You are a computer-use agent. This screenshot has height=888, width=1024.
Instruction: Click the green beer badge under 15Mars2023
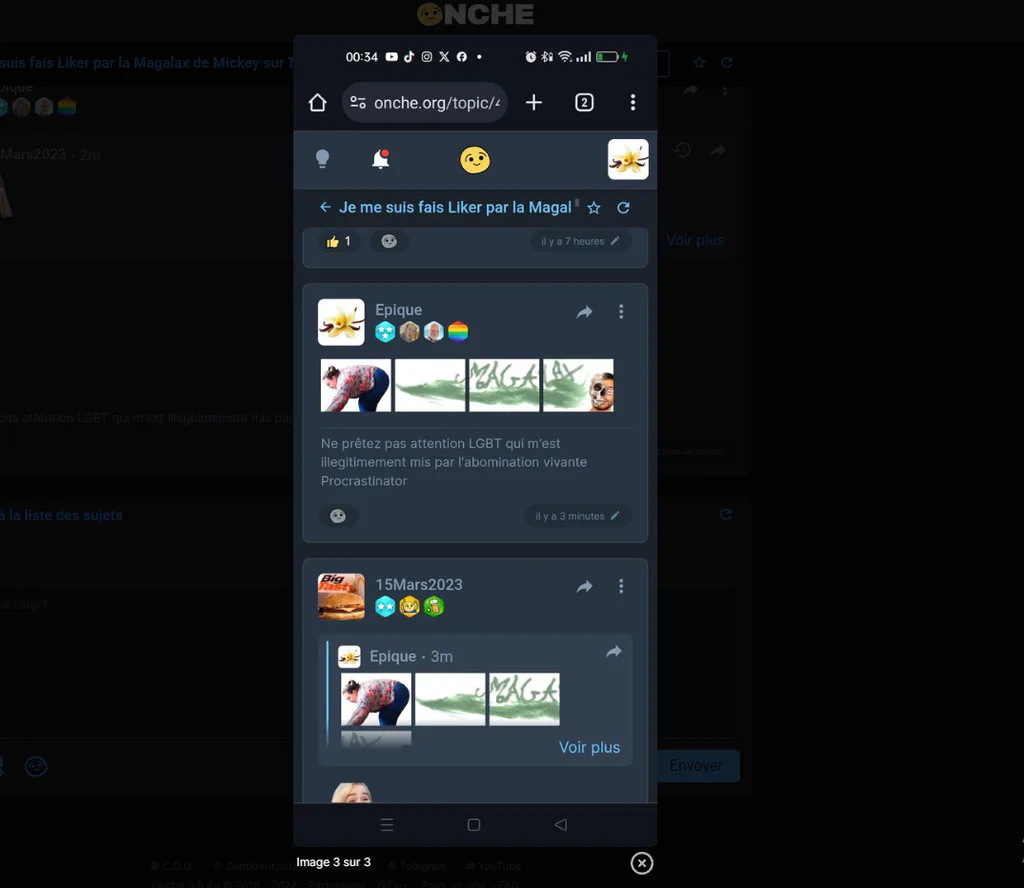[x=434, y=607]
